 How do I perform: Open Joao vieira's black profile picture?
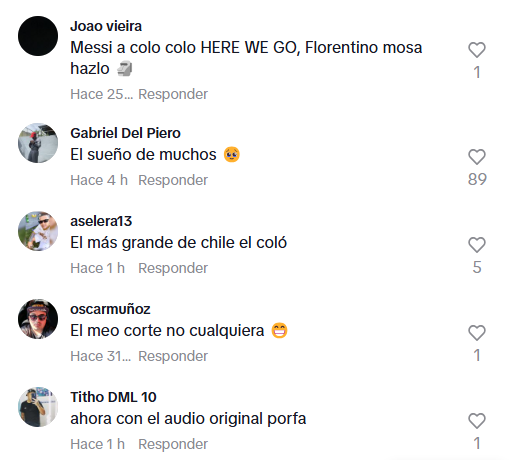coord(38,36)
